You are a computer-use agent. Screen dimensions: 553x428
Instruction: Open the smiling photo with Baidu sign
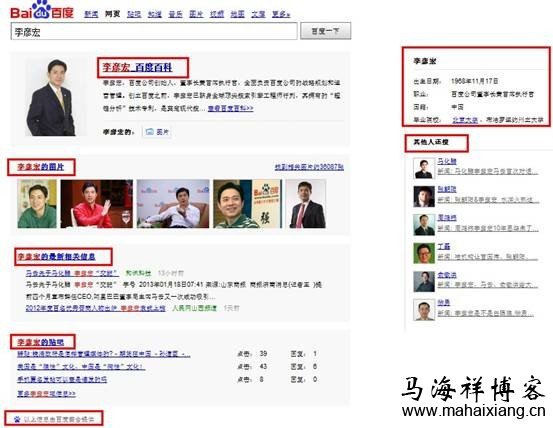(248, 204)
